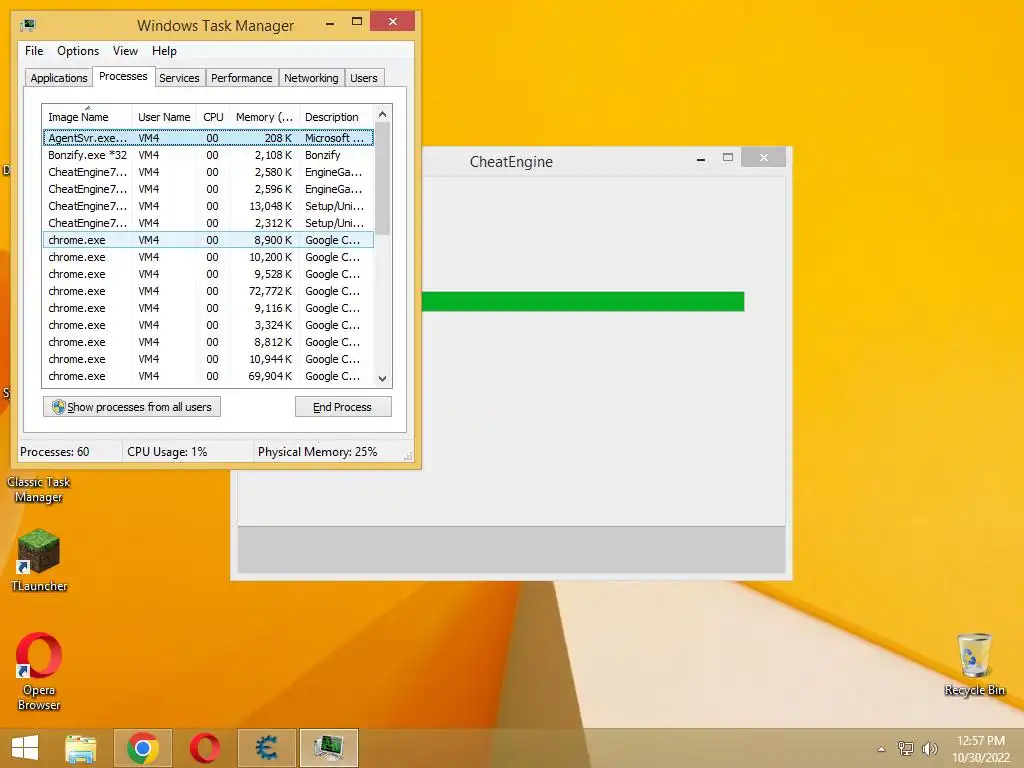1024x768 pixels.
Task: Select CheatEngine process using 2,580 K
Action: [x=208, y=172]
